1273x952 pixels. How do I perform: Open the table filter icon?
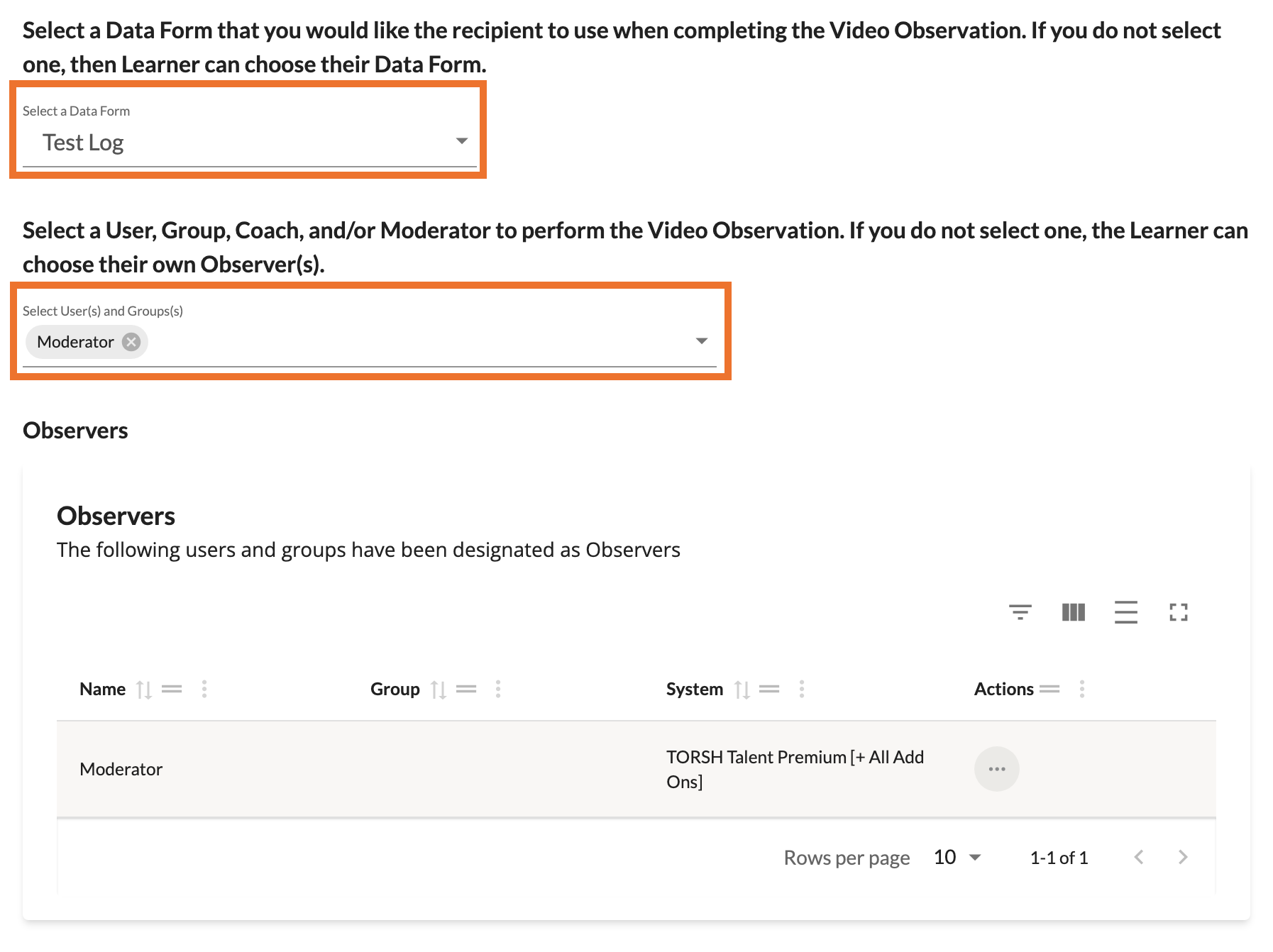(x=1020, y=611)
